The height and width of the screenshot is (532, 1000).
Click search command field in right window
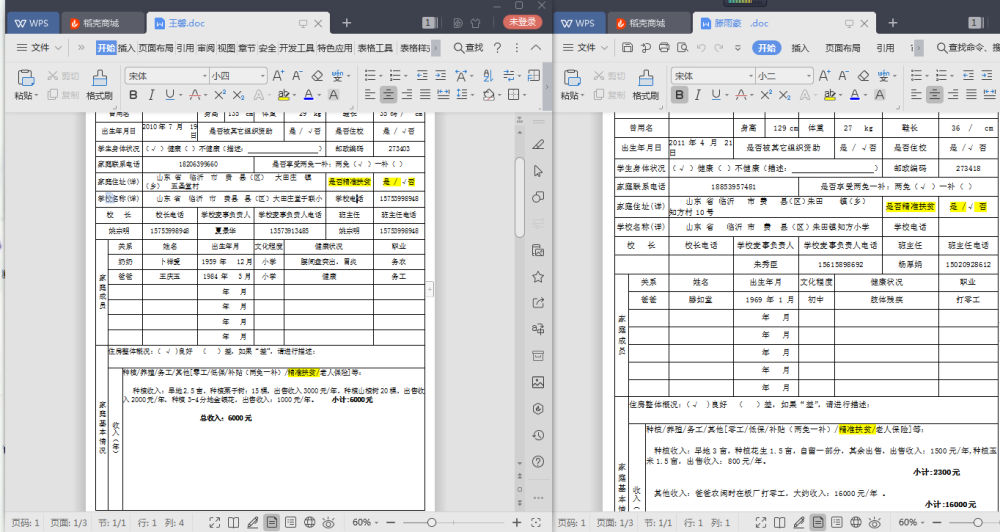[x=967, y=48]
